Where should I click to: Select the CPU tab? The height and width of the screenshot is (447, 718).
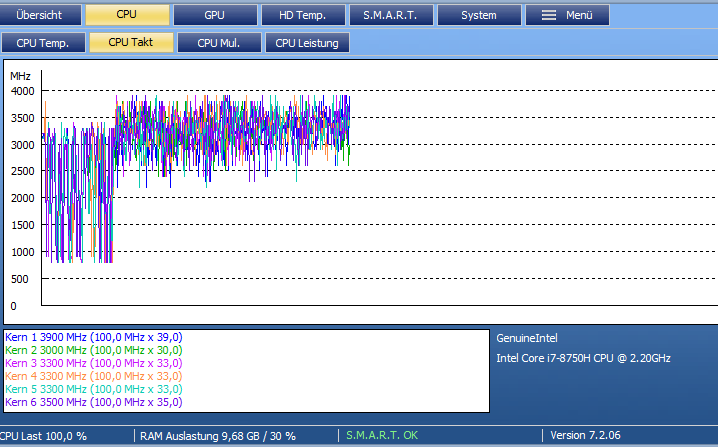tap(127, 15)
